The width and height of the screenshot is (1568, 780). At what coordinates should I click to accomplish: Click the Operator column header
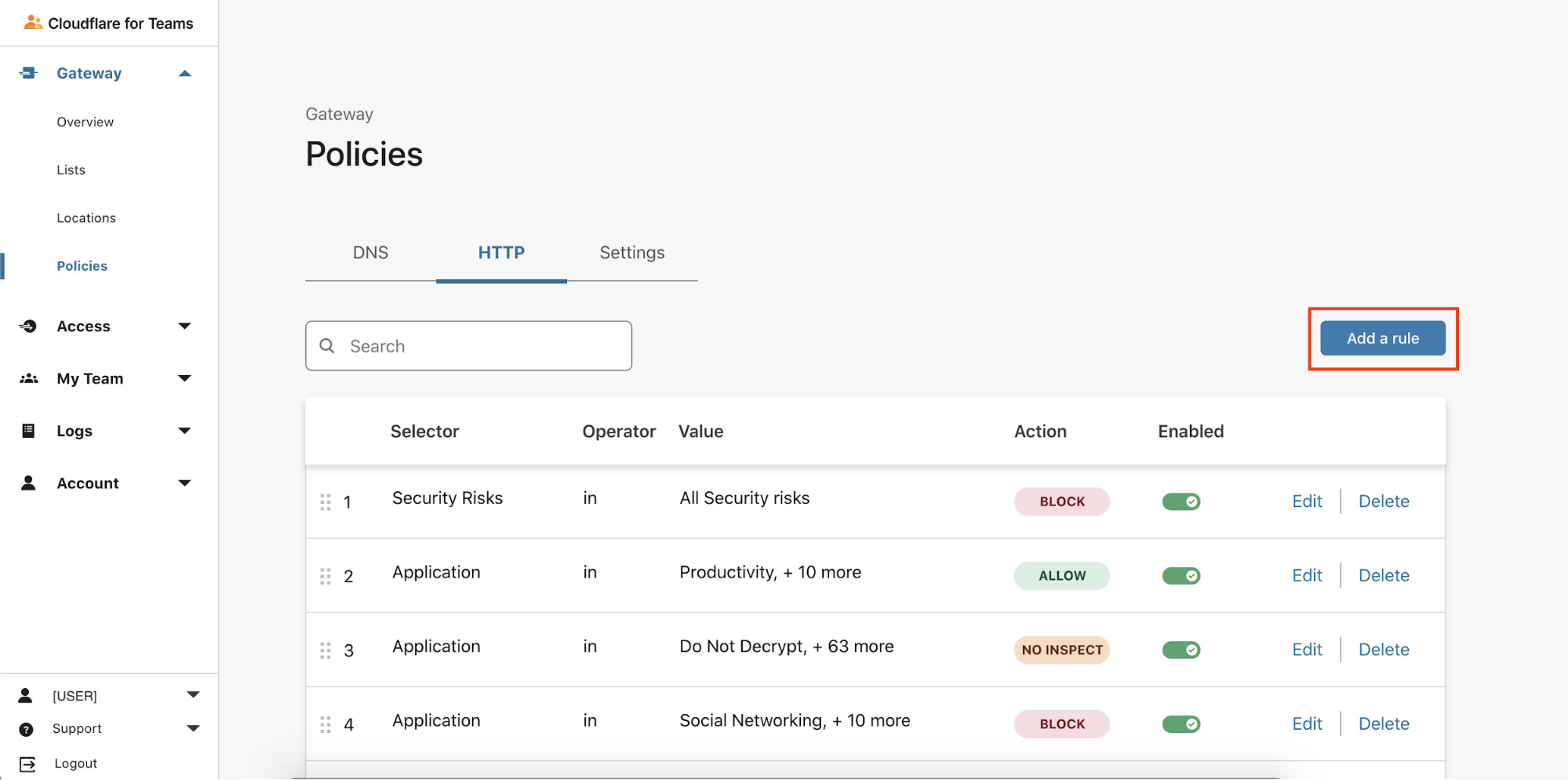[619, 432]
